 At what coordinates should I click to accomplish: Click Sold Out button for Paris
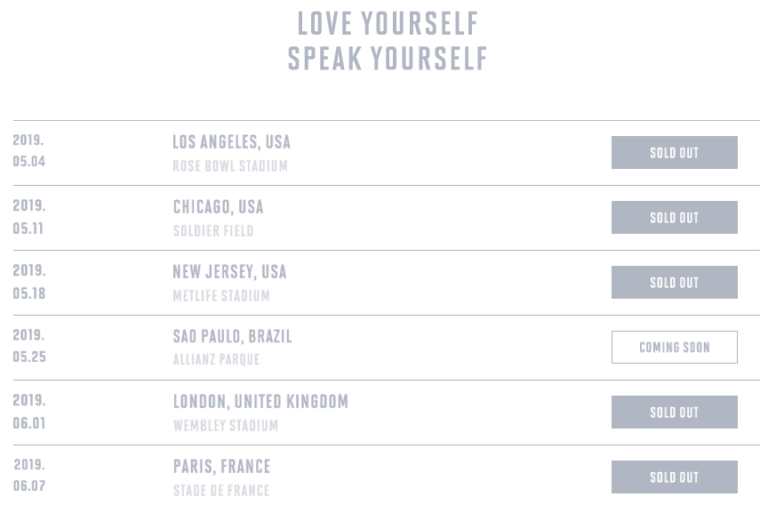tap(674, 477)
